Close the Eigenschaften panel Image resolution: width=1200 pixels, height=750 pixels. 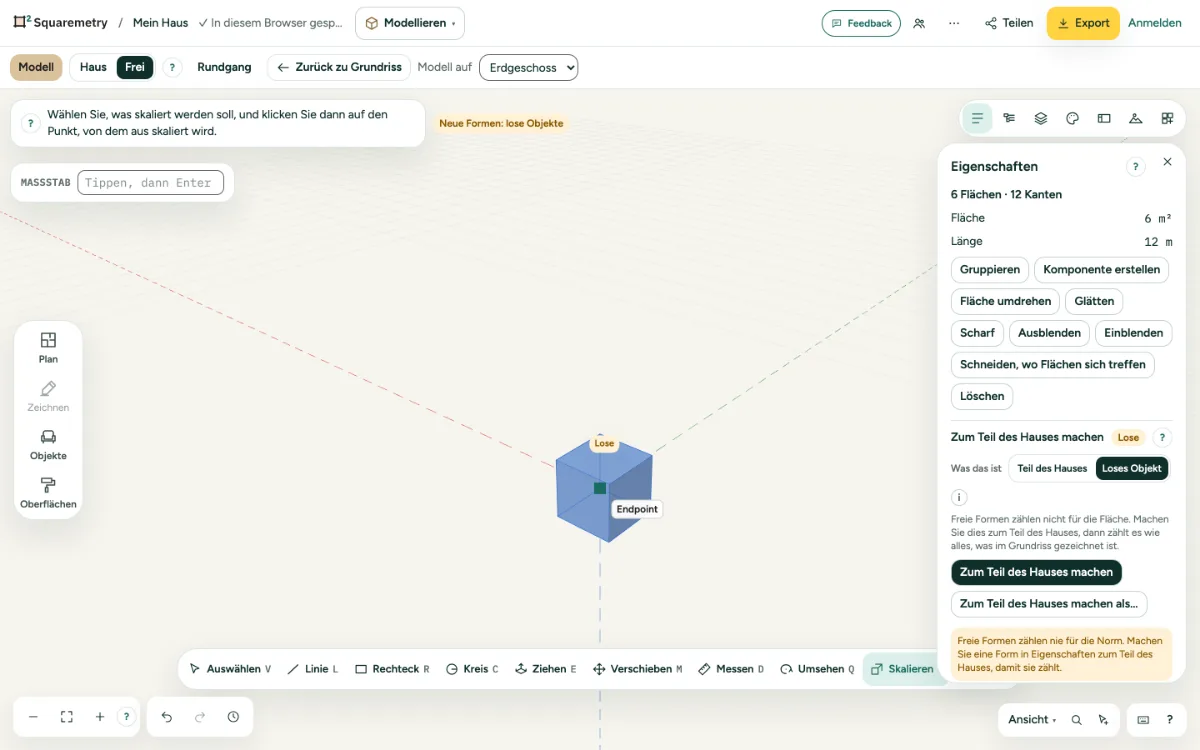click(1167, 162)
